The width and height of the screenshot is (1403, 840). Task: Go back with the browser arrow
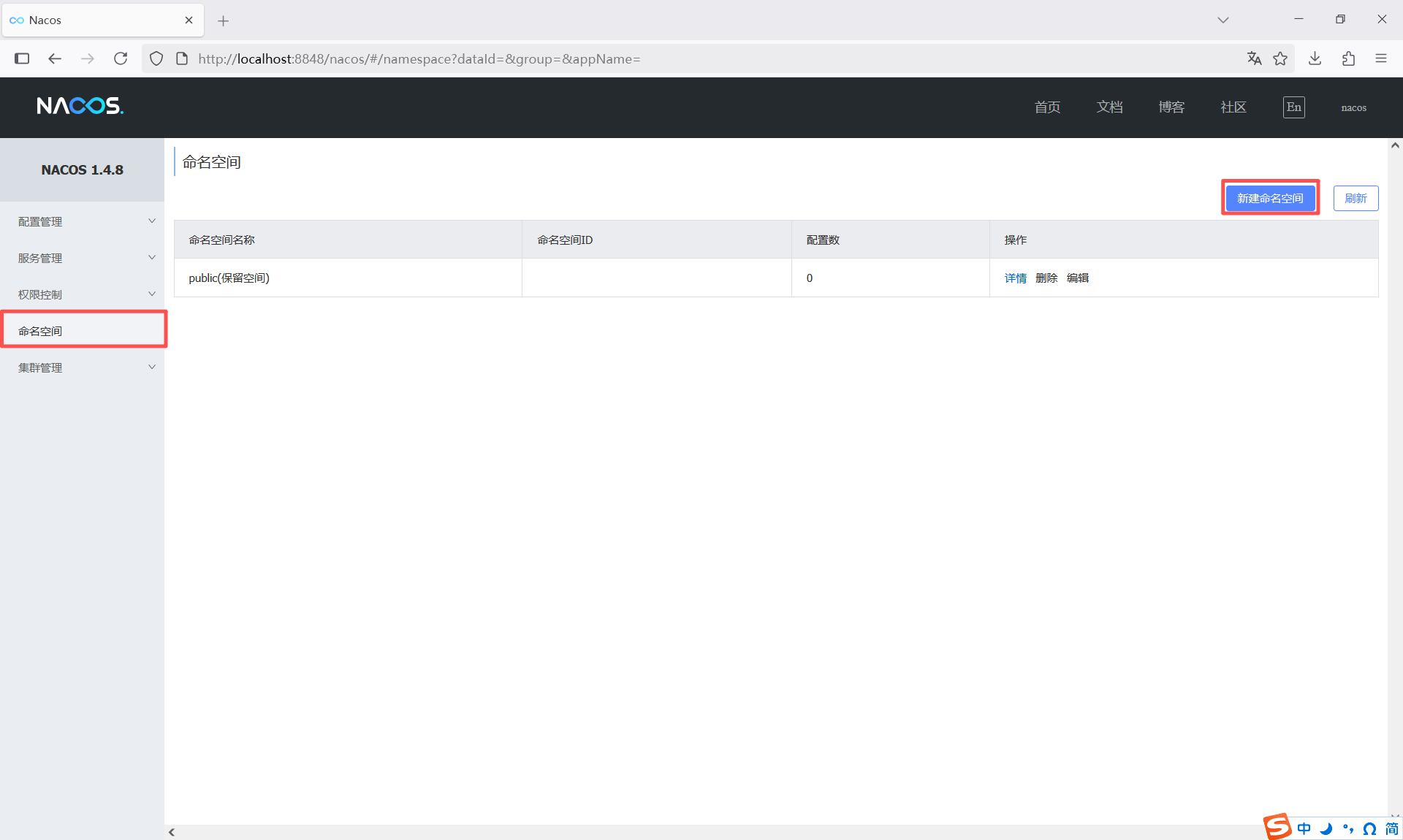tap(55, 58)
